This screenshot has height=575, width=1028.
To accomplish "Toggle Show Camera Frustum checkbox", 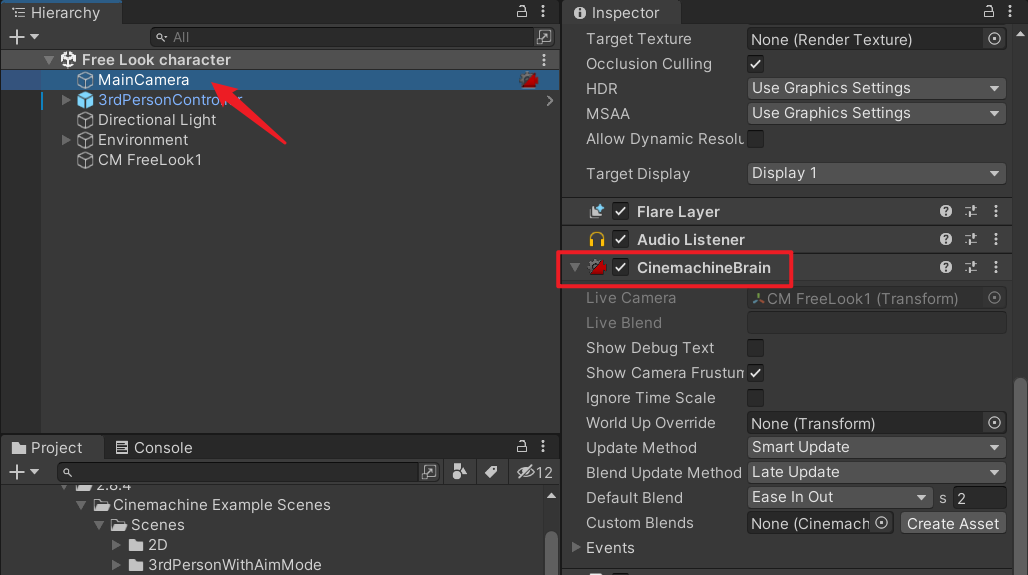I will pos(755,373).
